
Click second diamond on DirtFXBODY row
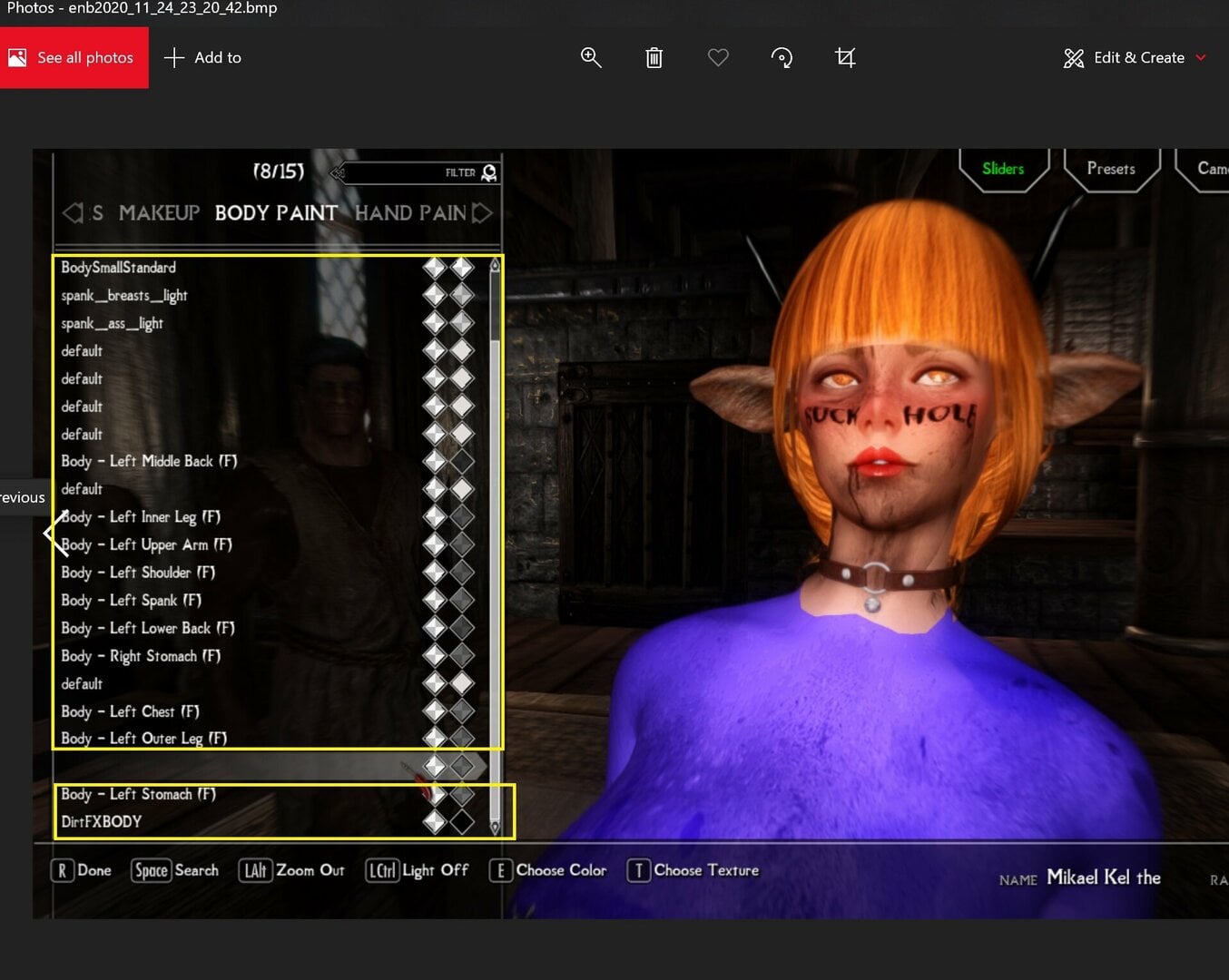(x=463, y=822)
